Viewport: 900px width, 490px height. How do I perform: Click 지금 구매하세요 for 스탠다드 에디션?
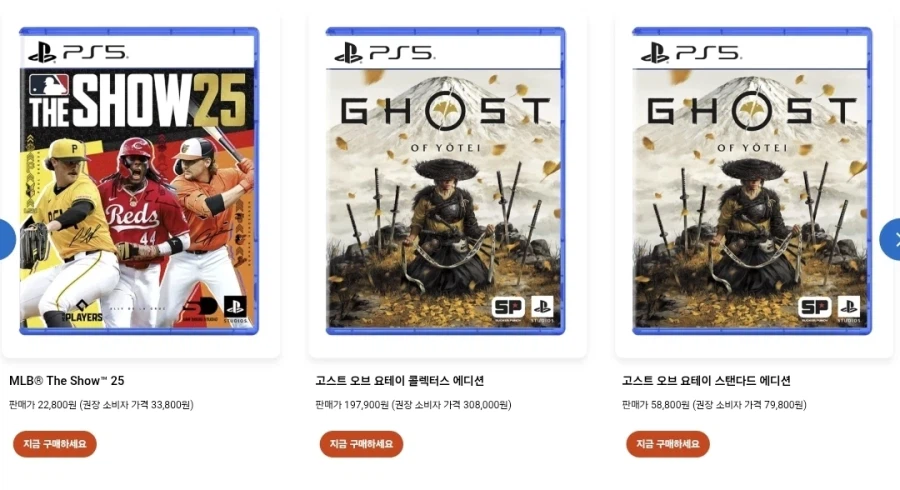click(668, 444)
